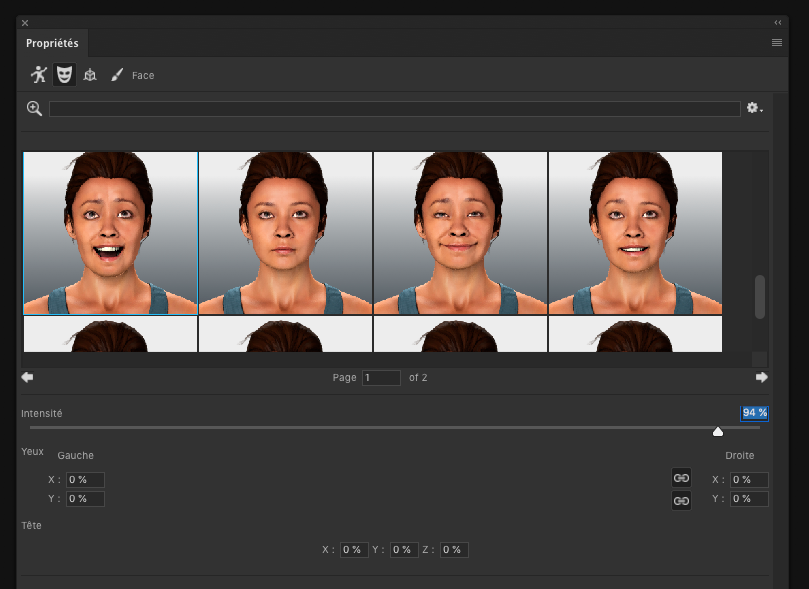Select the paintbrush icon in Properties toolbar

[x=117, y=75]
